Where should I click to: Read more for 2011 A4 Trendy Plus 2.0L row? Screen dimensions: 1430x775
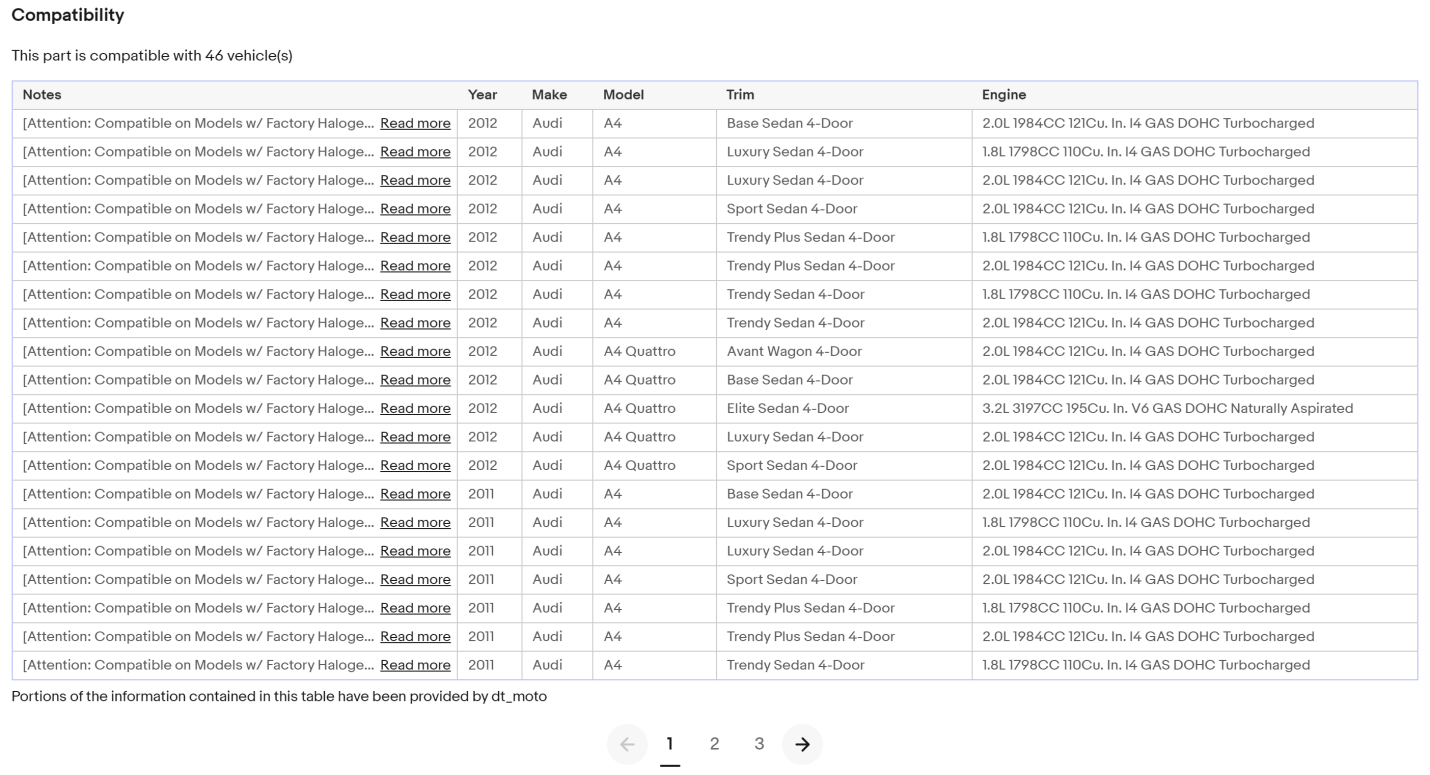(x=415, y=637)
